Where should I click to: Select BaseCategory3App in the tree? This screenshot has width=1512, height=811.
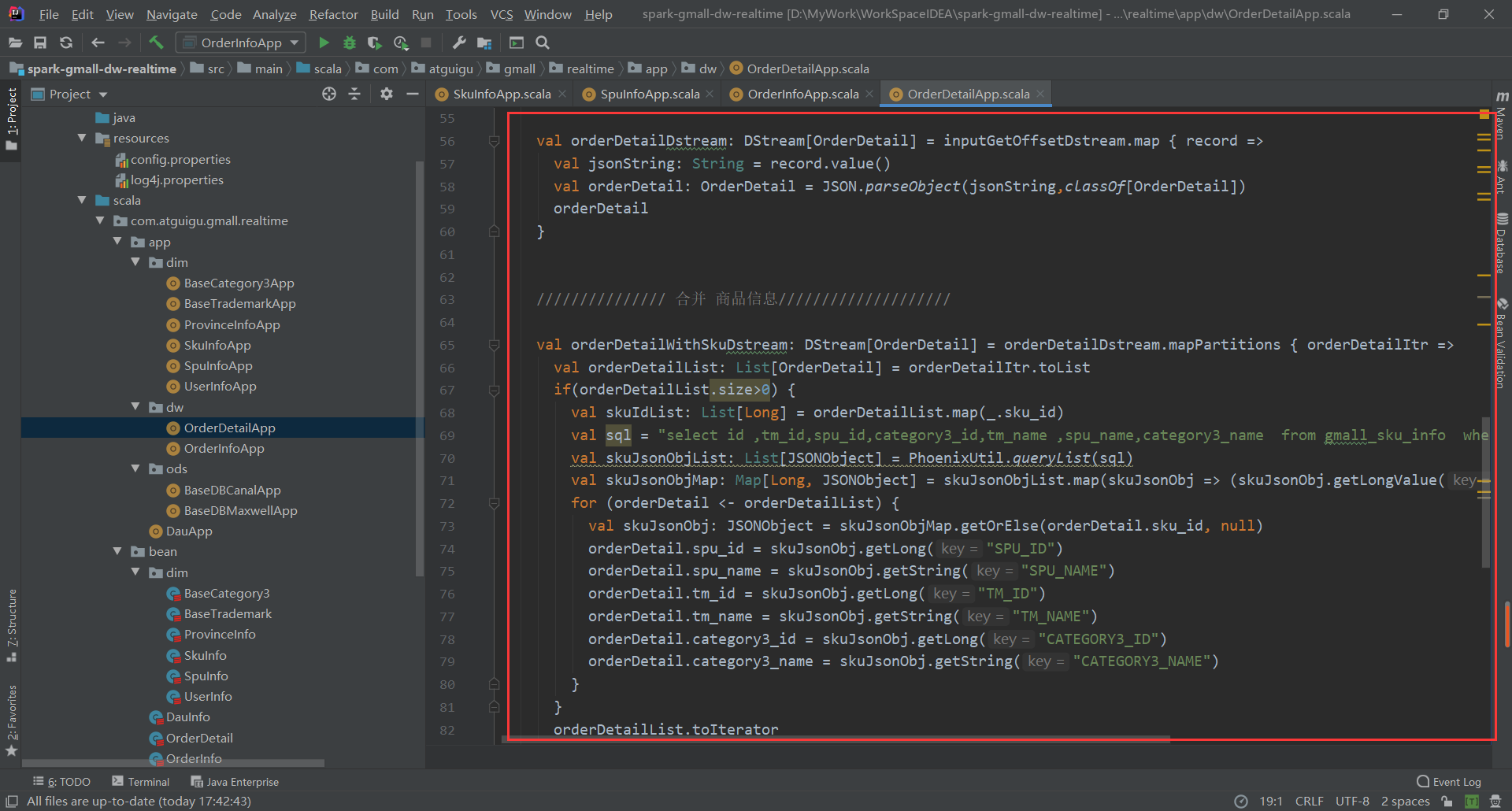(239, 283)
